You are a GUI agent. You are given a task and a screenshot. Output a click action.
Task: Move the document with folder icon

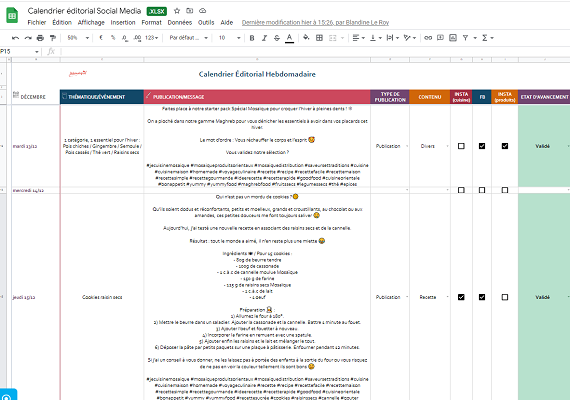pyautogui.click(x=190, y=11)
